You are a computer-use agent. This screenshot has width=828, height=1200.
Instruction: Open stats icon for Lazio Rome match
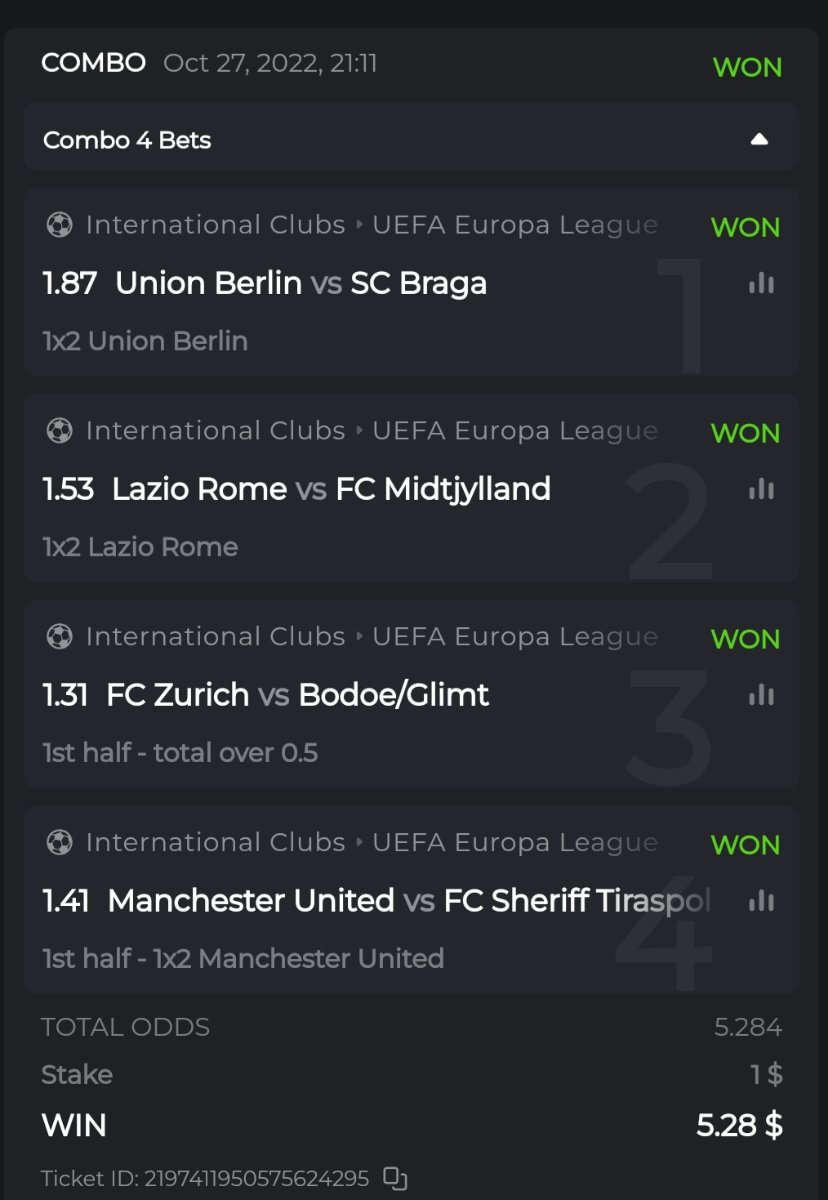[x=761, y=490]
